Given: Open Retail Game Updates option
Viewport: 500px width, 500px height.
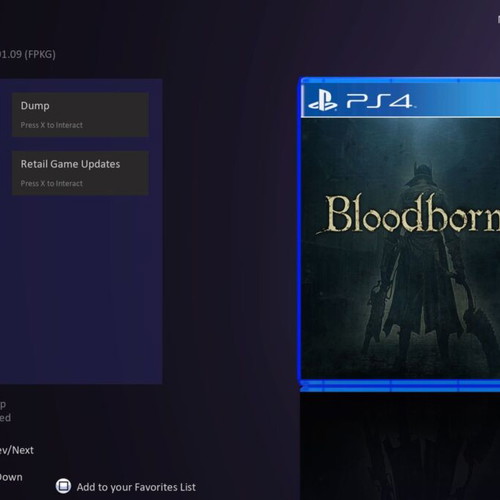Looking at the screenshot, I should [80, 173].
